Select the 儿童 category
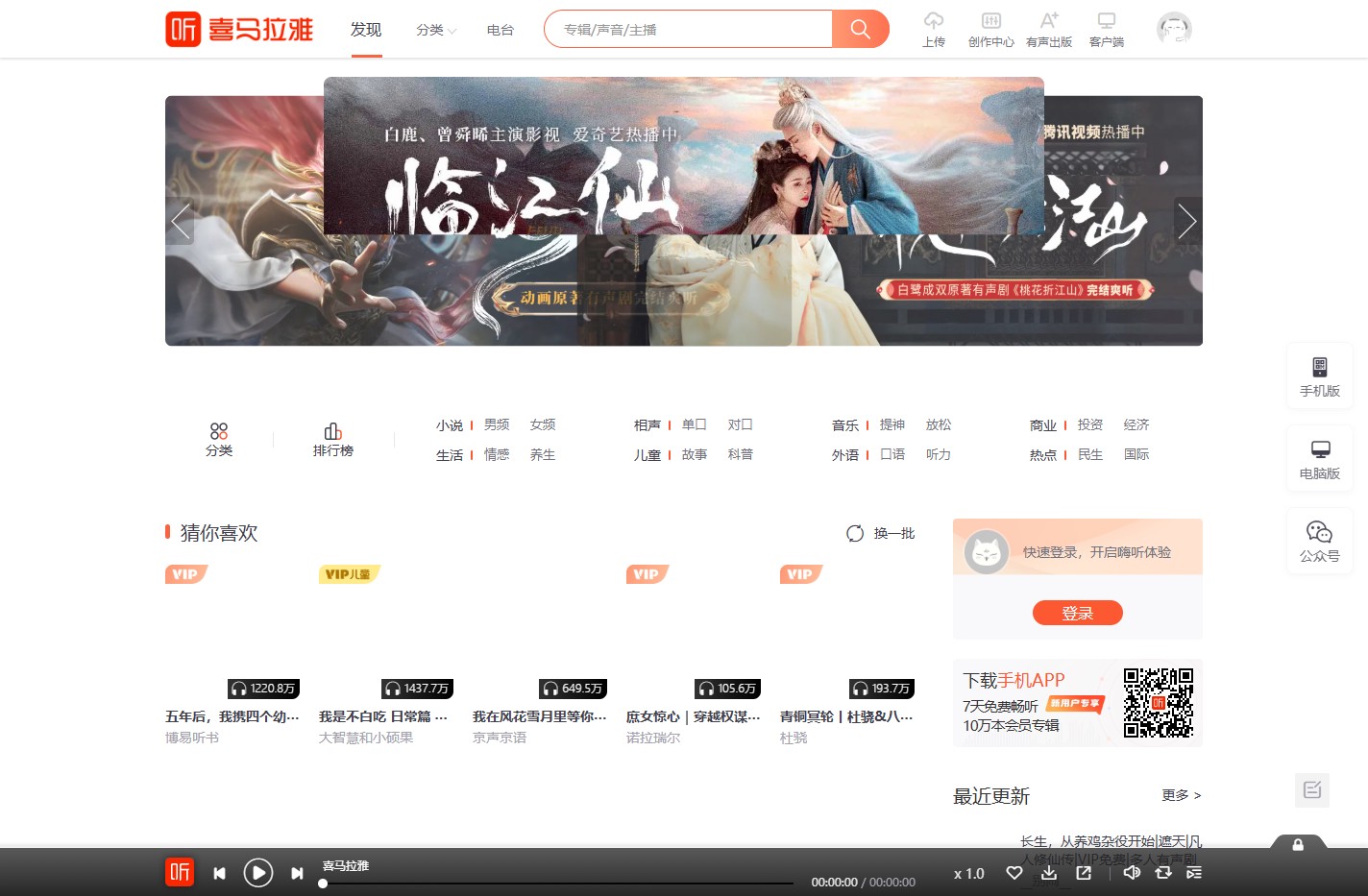Screen dimensions: 1368x896 647,455
